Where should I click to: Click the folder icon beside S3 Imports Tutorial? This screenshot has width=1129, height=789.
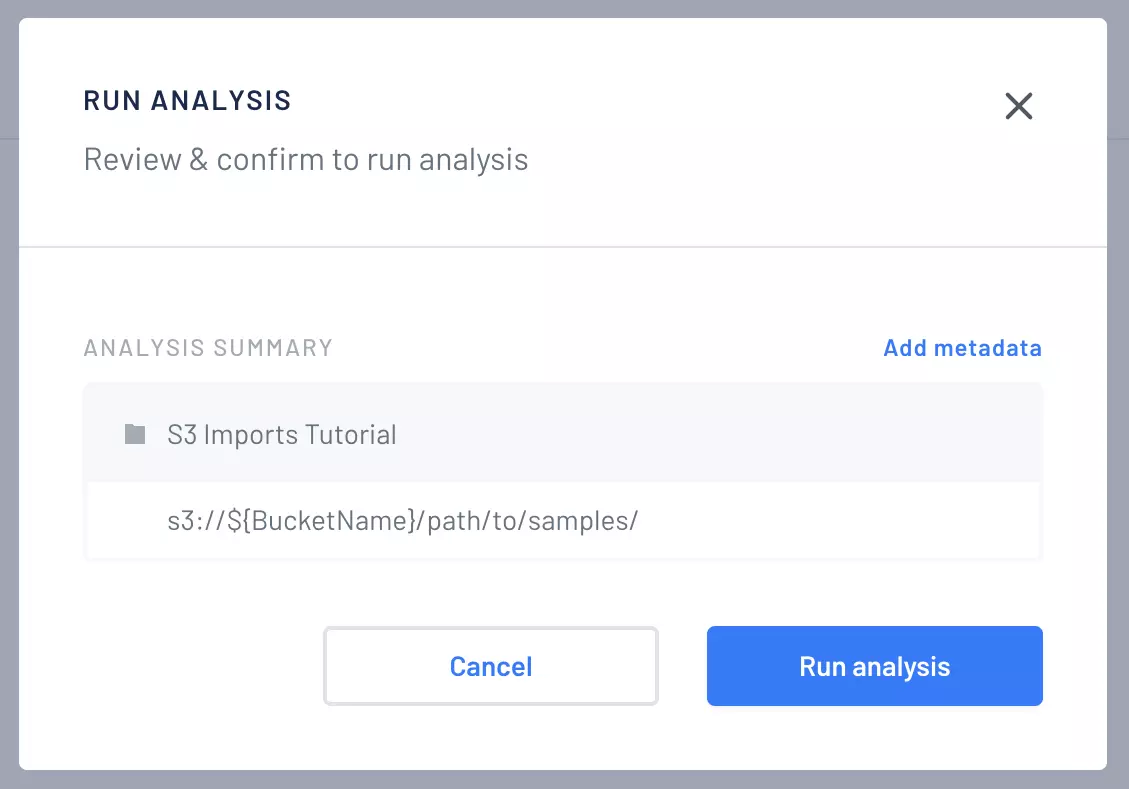(x=134, y=434)
